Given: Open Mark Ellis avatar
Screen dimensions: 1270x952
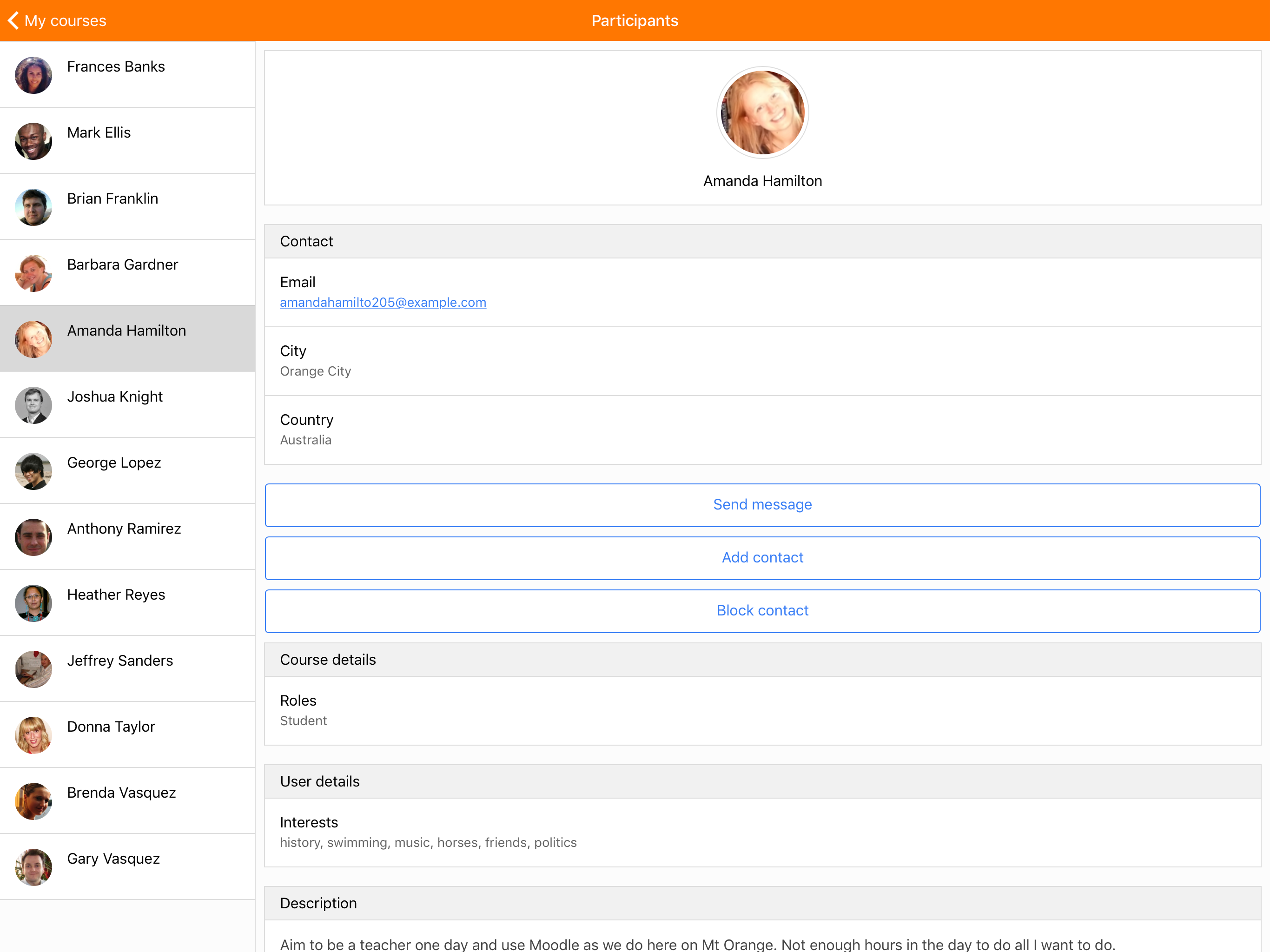Looking at the screenshot, I should [33, 141].
